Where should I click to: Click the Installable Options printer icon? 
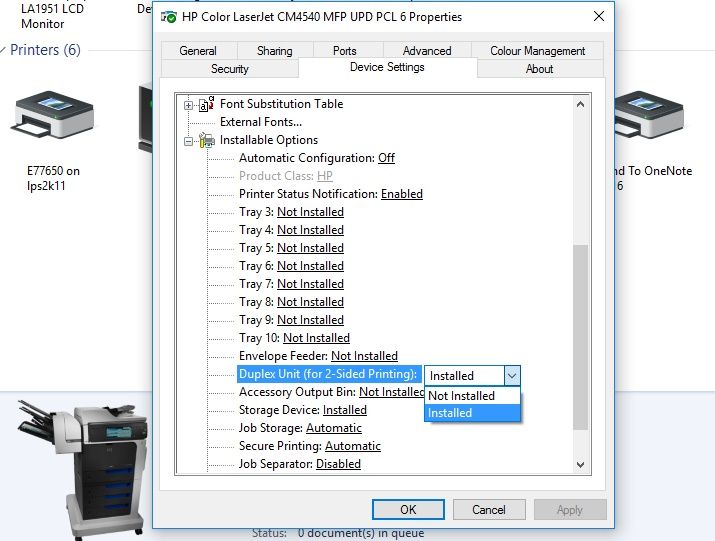pos(207,140)
